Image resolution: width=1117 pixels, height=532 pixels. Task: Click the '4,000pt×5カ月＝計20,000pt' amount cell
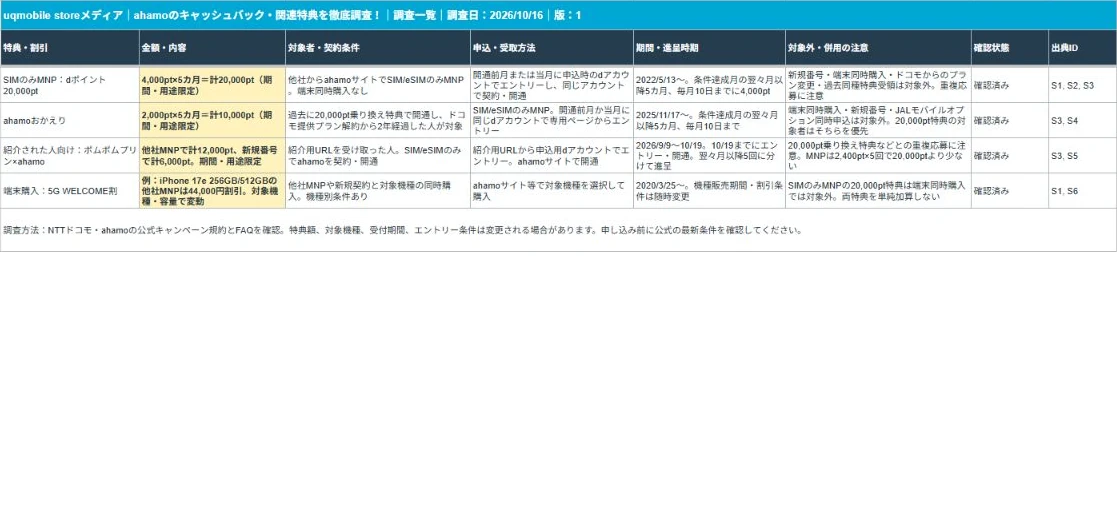click(x=212, y=85)
